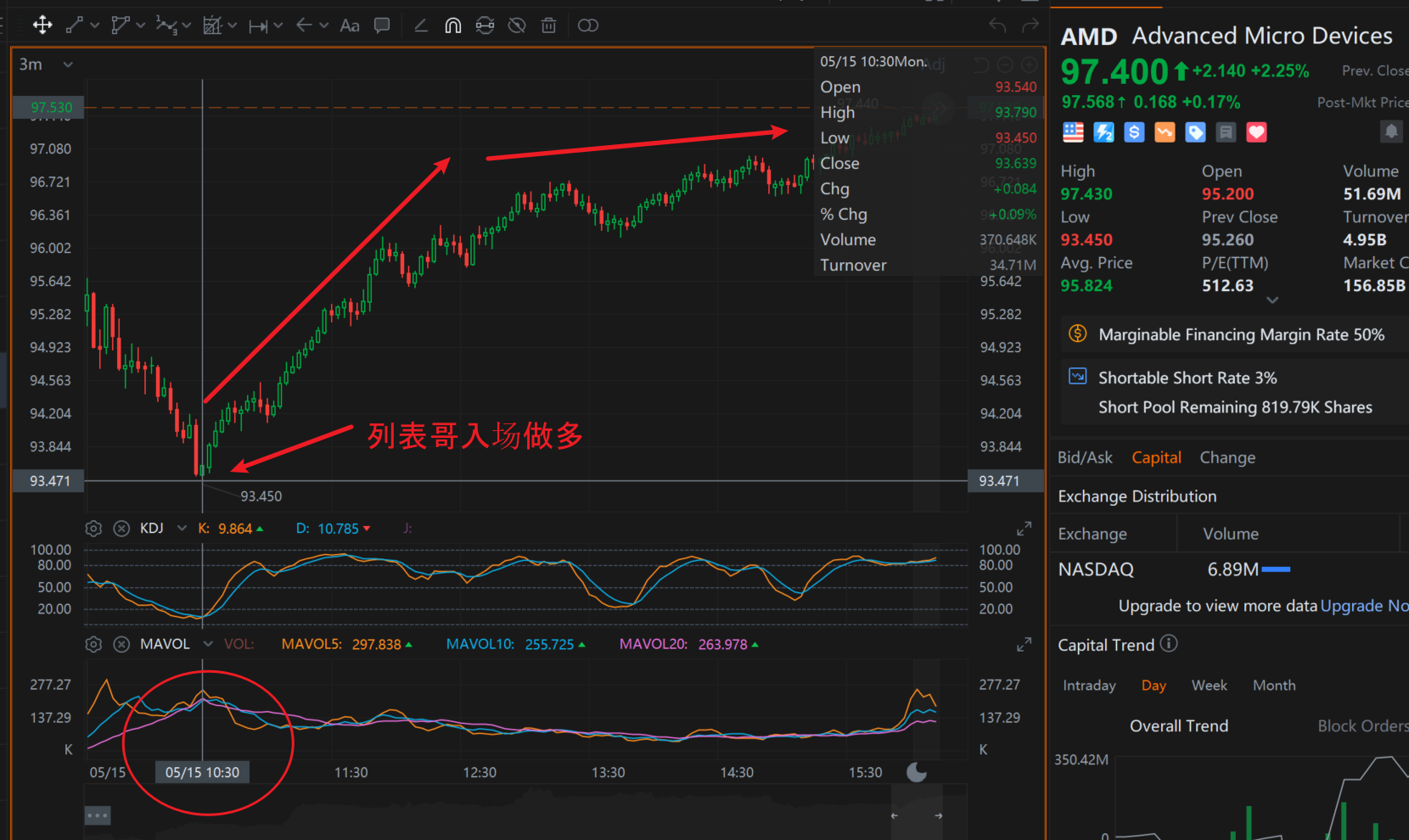Click the blue dollar sign icon
Image resolution: width=1409 pixels, height=840 pixels.
[x=1134, y=132]
